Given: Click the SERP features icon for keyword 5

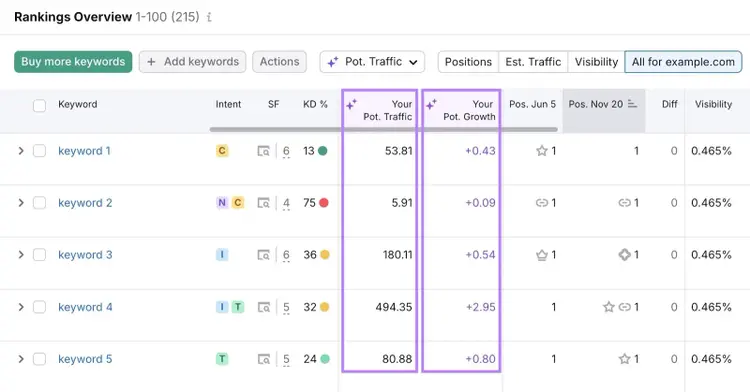Looking at the screenshot, I should point(263,359).
